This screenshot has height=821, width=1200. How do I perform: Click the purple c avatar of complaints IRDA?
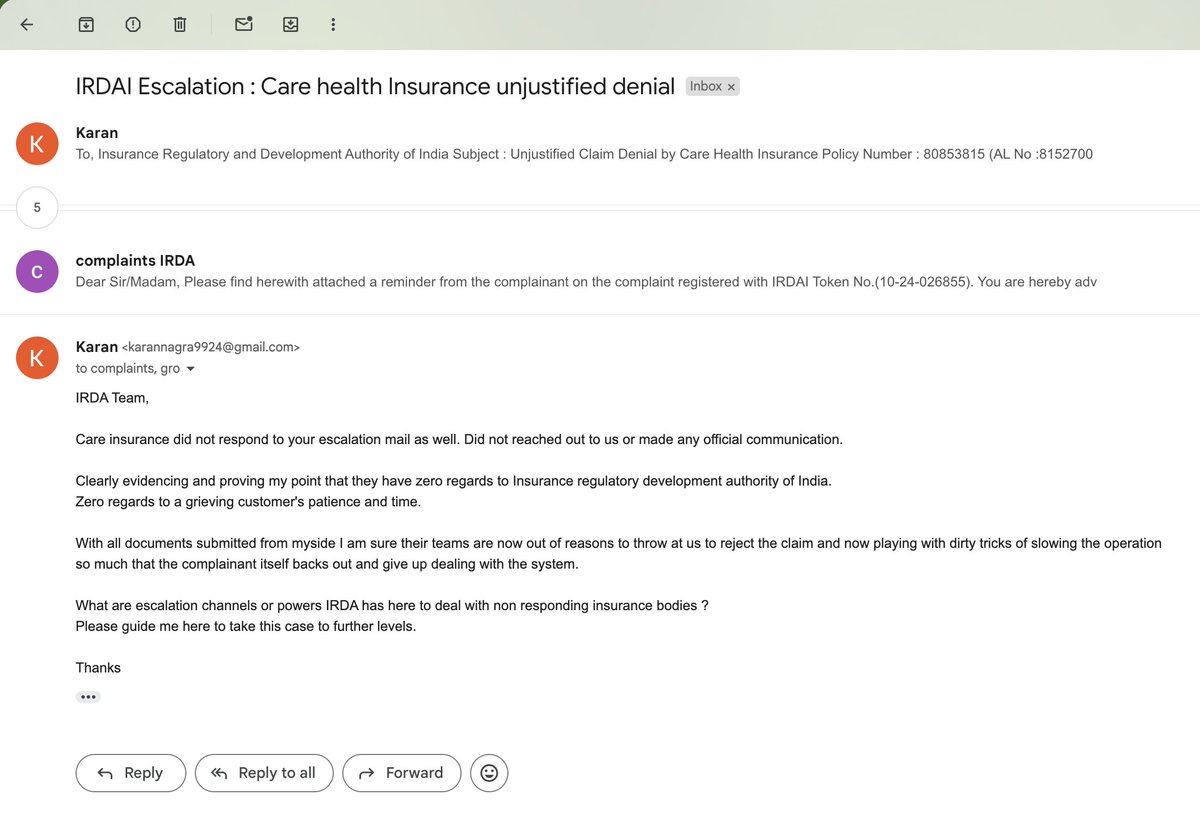point(37,271)
